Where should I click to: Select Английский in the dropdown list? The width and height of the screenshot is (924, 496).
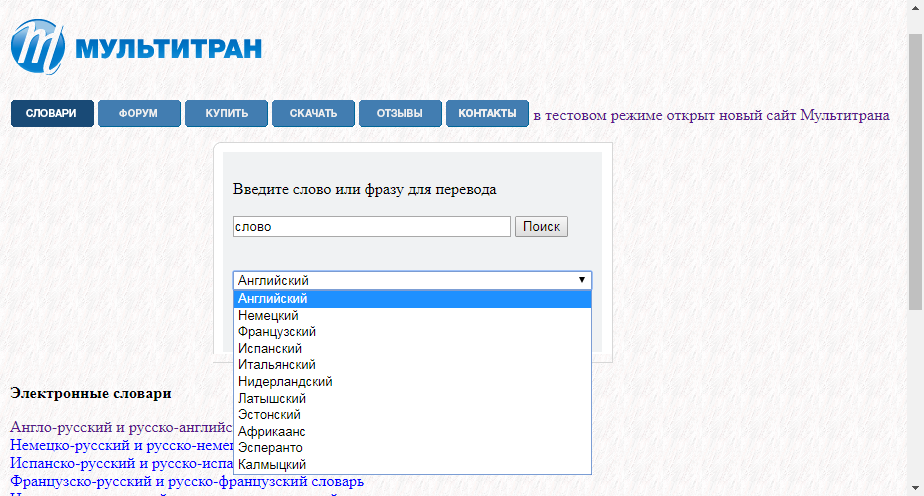coord(412,299)
